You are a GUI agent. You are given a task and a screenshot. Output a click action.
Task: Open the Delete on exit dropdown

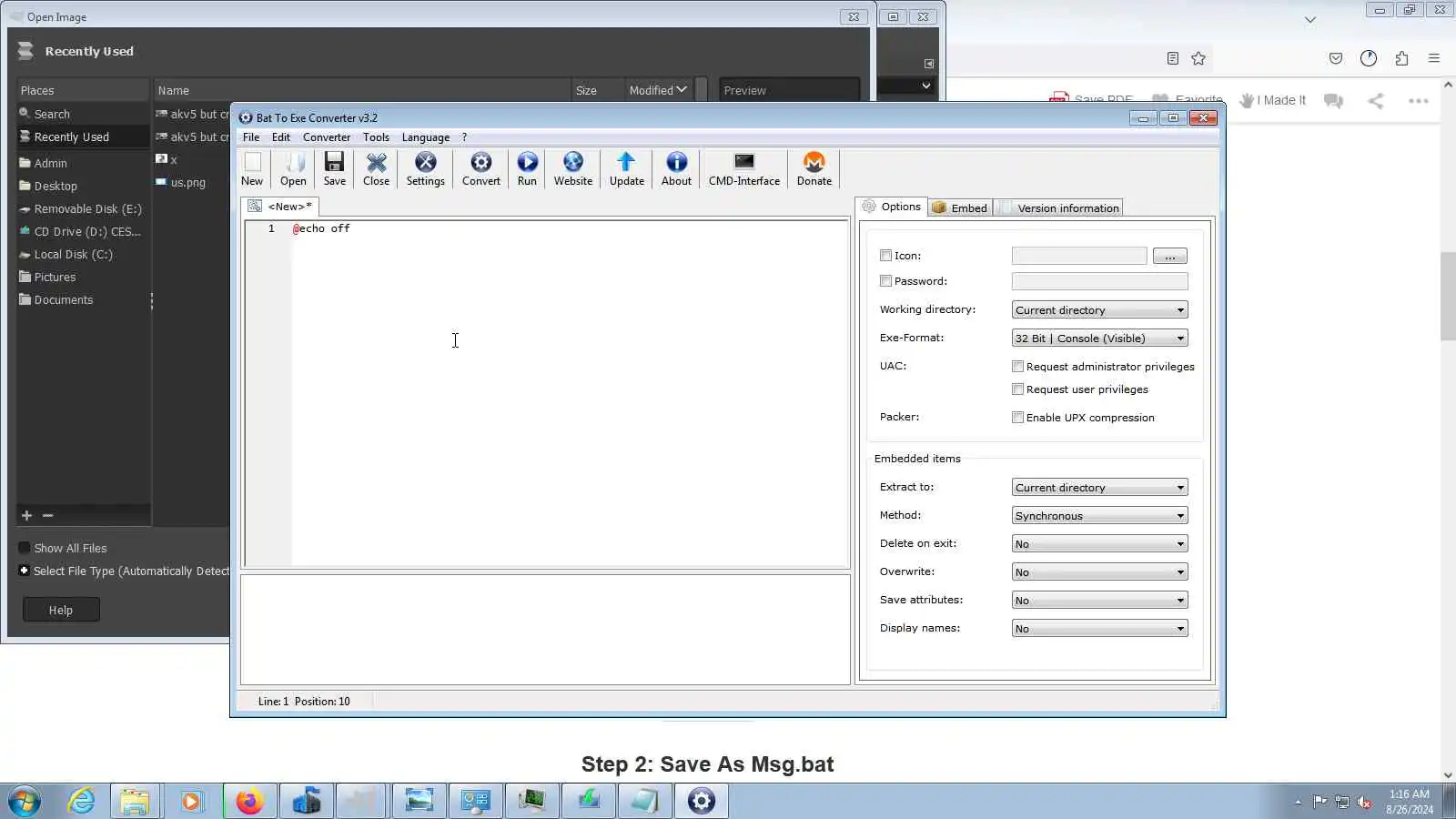(x=1099, y=544)
